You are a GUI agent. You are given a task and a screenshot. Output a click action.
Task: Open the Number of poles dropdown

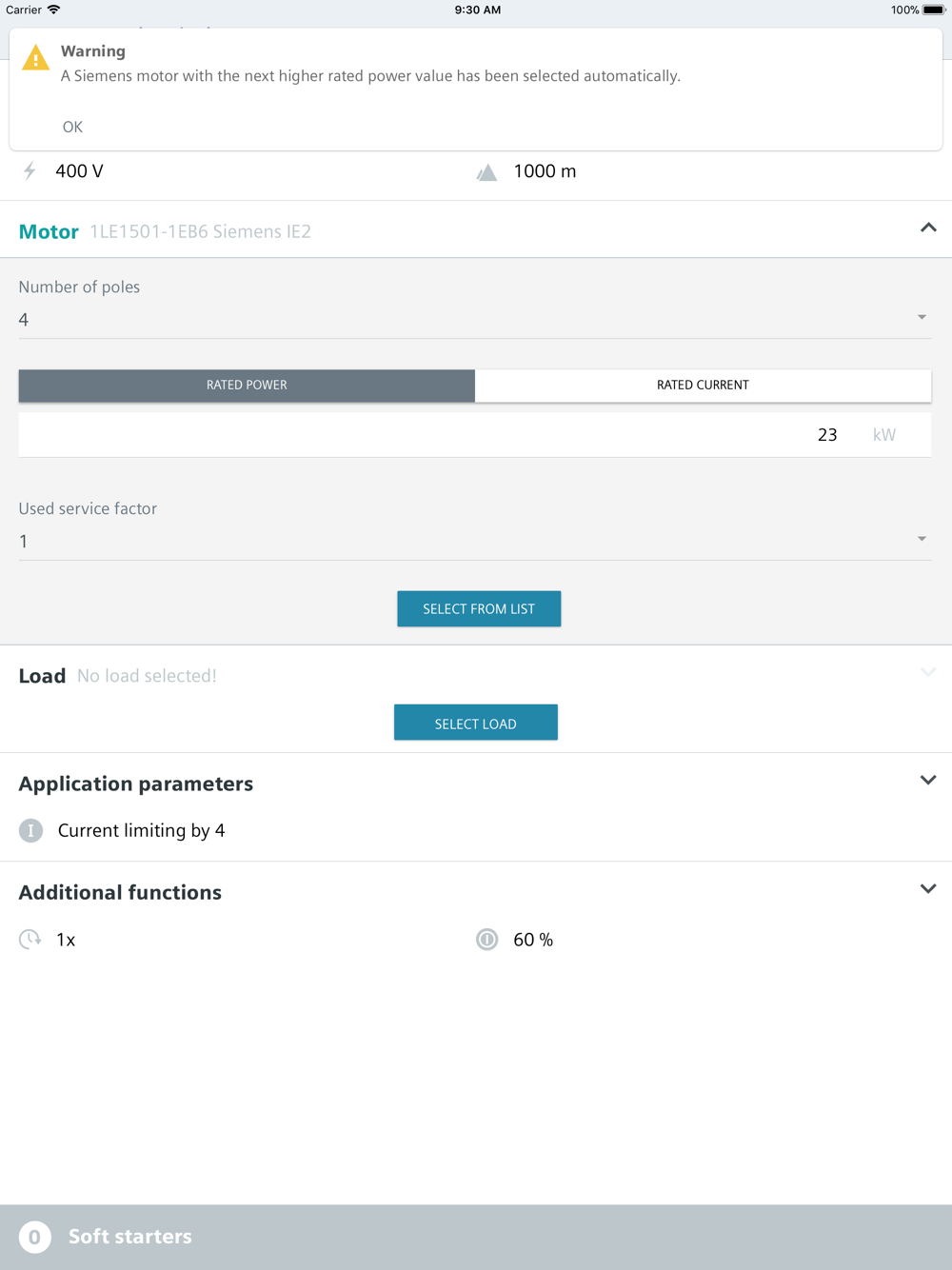pyautogui.click(x=475, y=319)
